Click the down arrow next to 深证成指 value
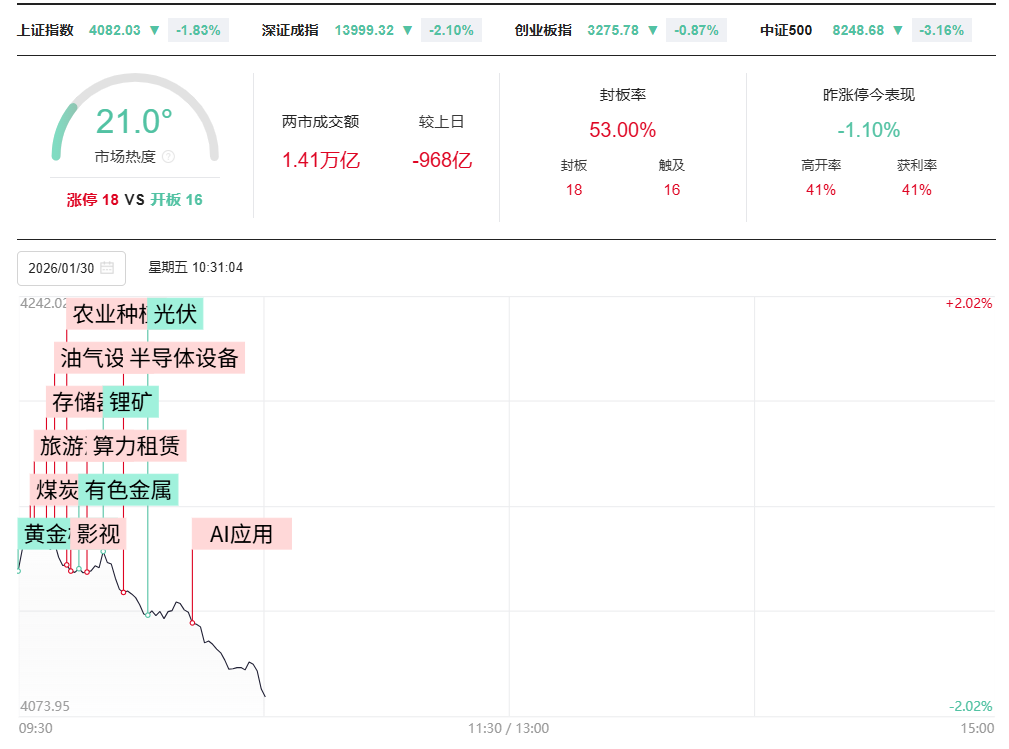The height and width of the screenshot is (749, 1009). point(407,30)
